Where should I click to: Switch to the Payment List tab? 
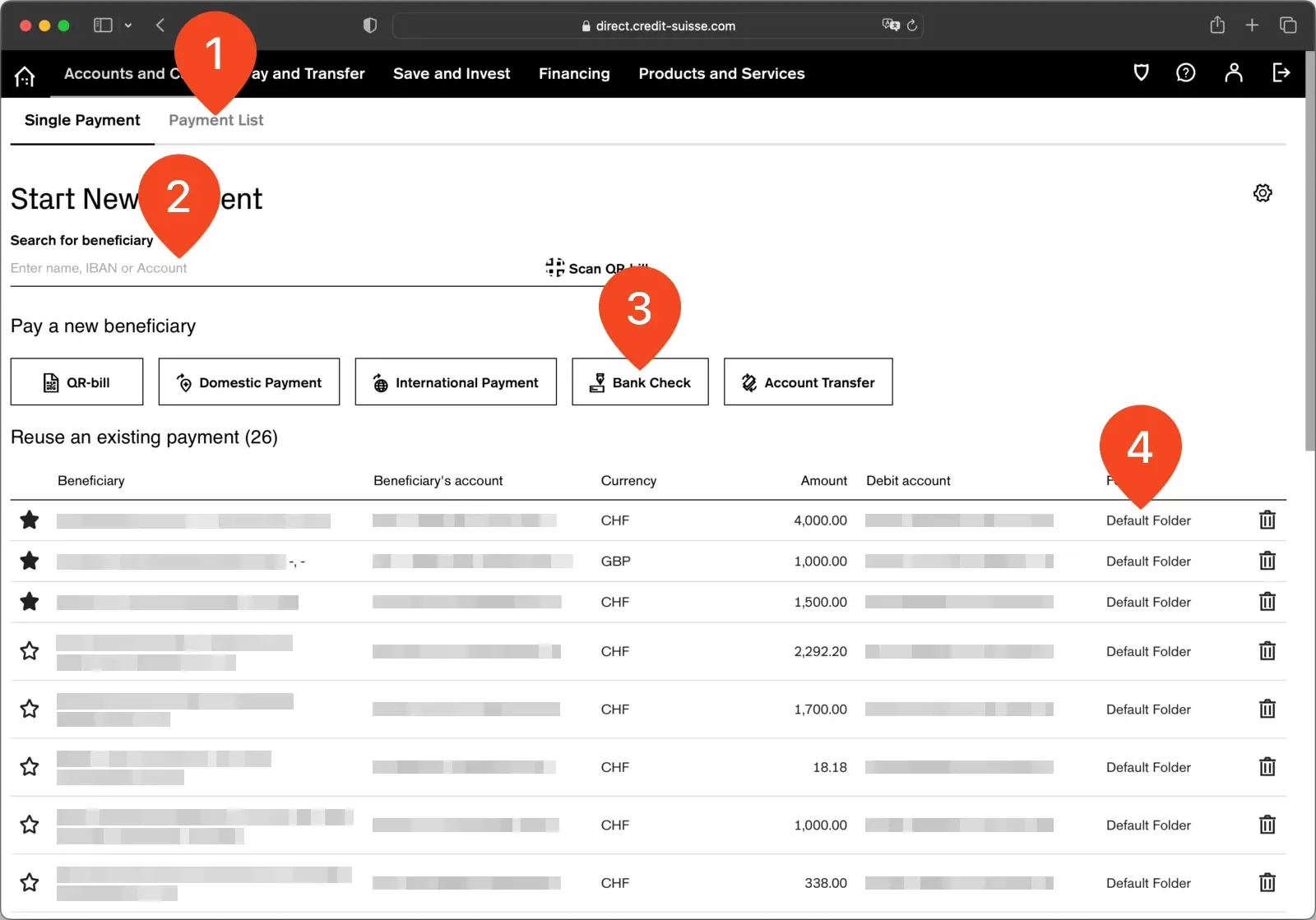pos(215,120)
